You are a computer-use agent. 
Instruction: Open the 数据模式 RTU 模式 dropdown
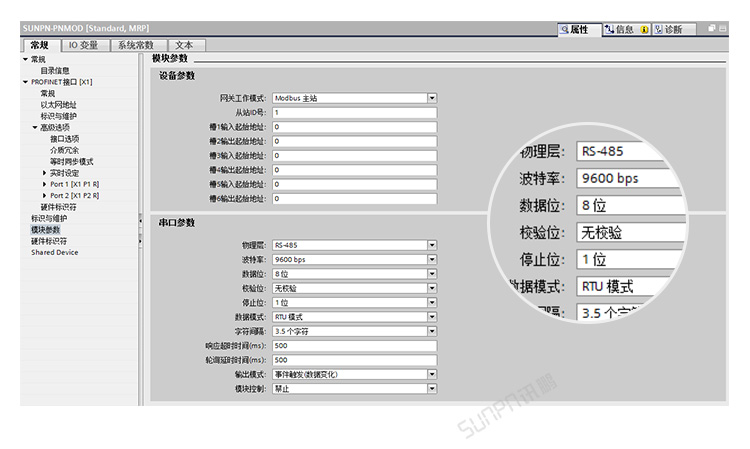pyautogui.click(x=432, y=317)
